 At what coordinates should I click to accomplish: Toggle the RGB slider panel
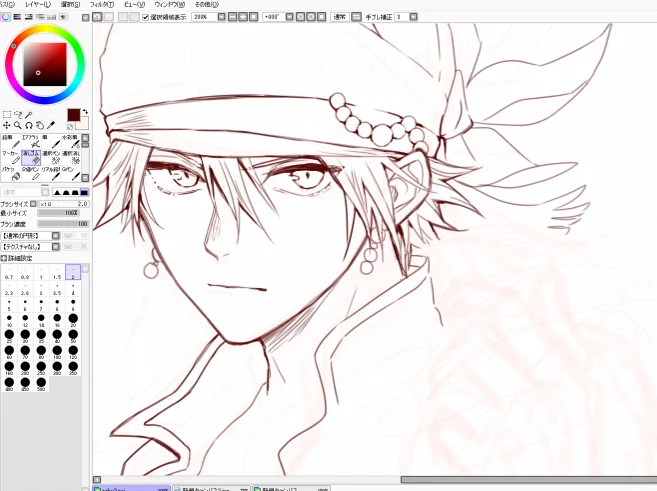17,17
